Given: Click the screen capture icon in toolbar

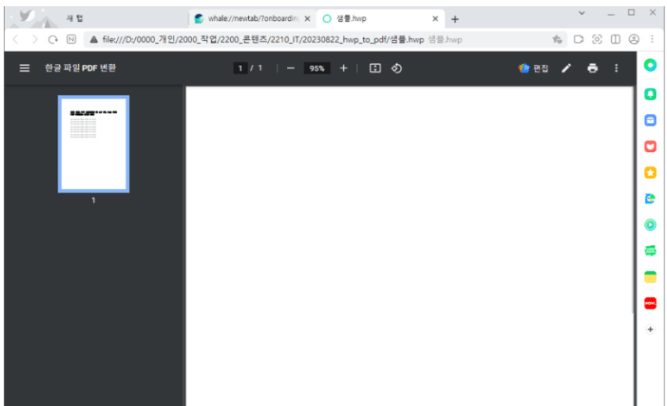Looking at the screenshot, I should pyautogui.click(x=597, y=40).
